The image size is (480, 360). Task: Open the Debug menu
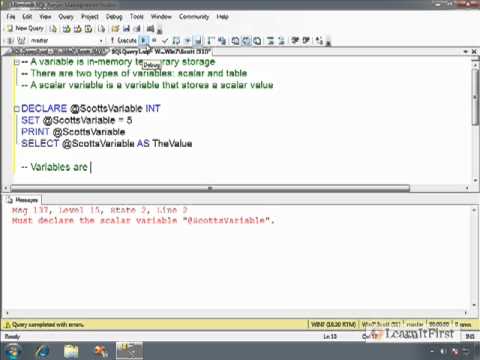coord(114,17)
